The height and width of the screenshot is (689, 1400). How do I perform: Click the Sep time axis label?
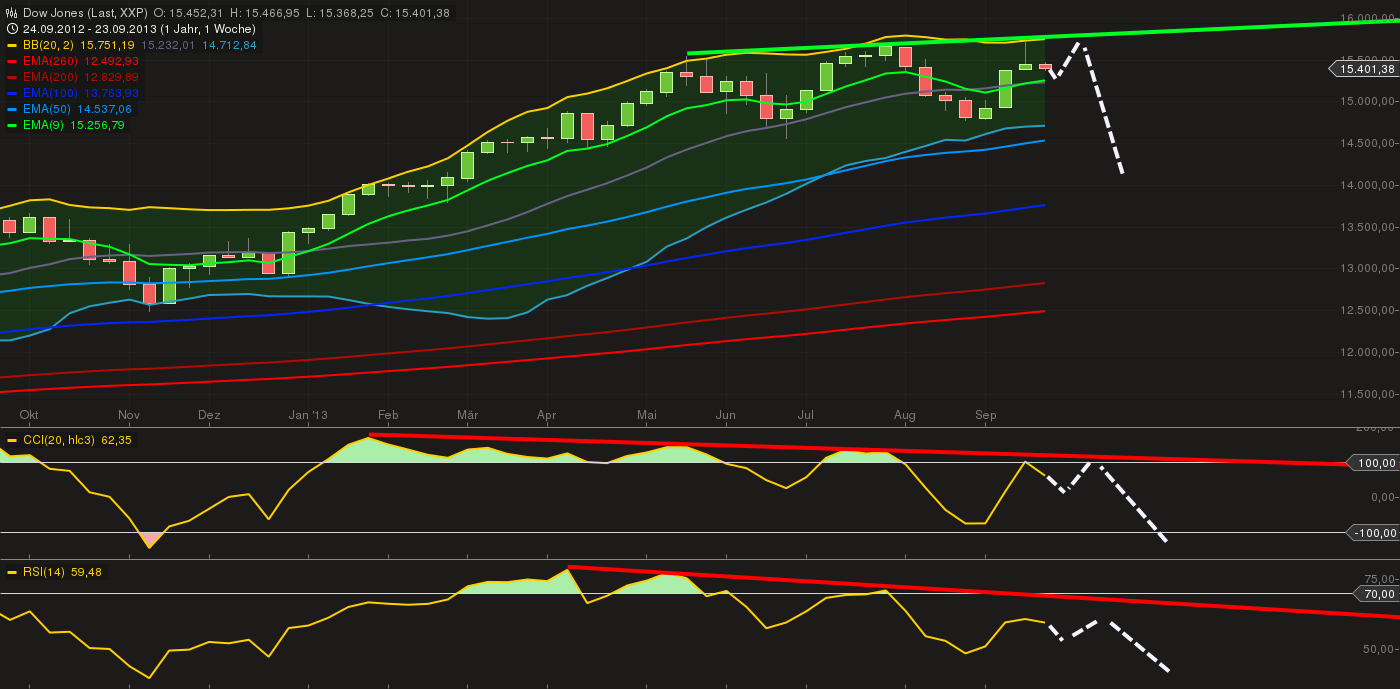[x=985, y=414]
